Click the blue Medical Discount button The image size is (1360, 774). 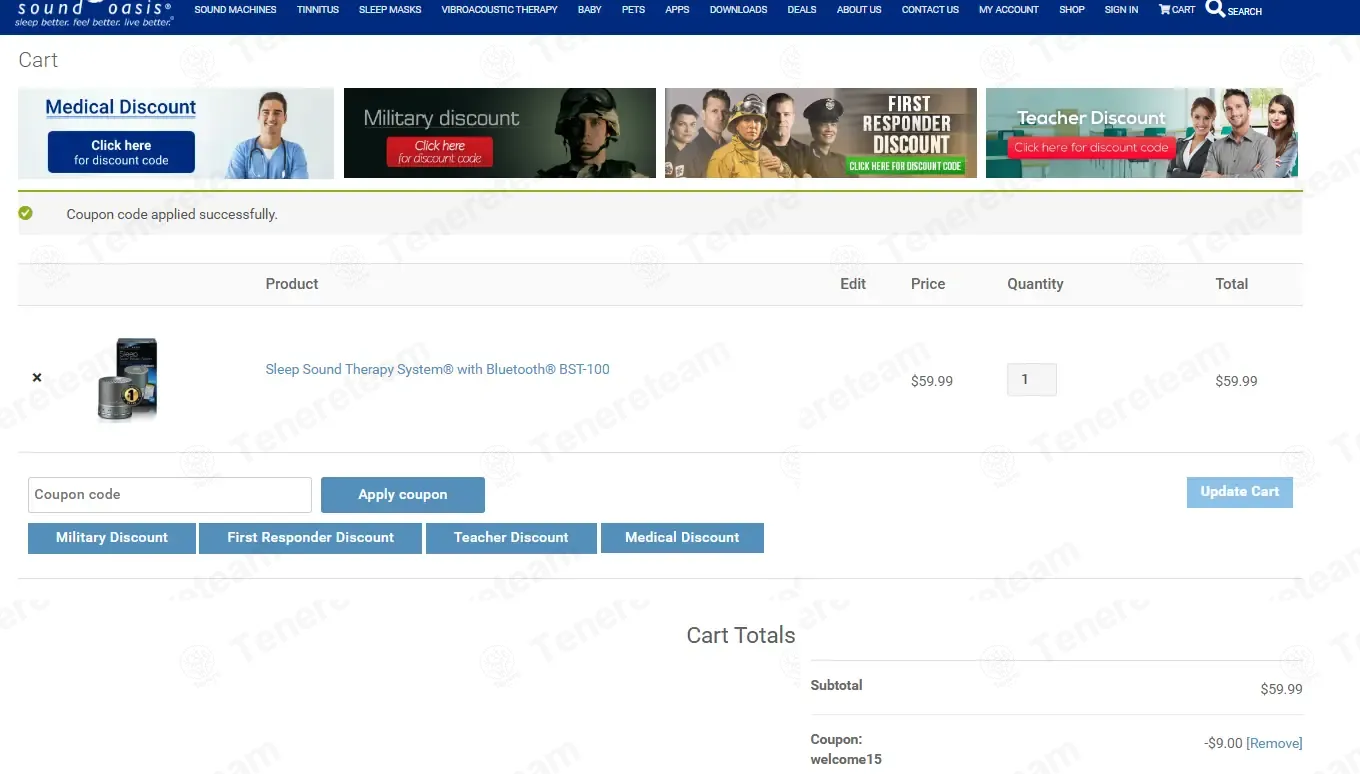coord(682,538)
